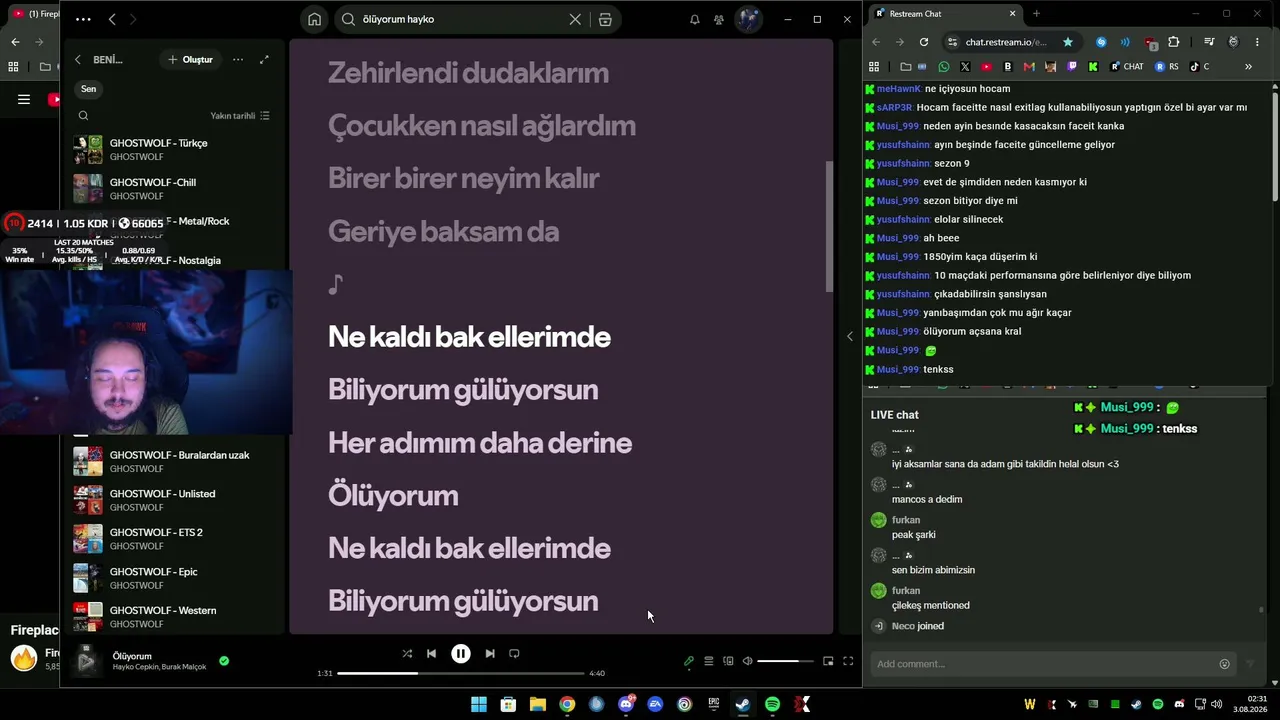Open the WhatsApp bookmark
Viewport: 1280px width, 720px height.
pyautogui.click(x=944, y=67)
